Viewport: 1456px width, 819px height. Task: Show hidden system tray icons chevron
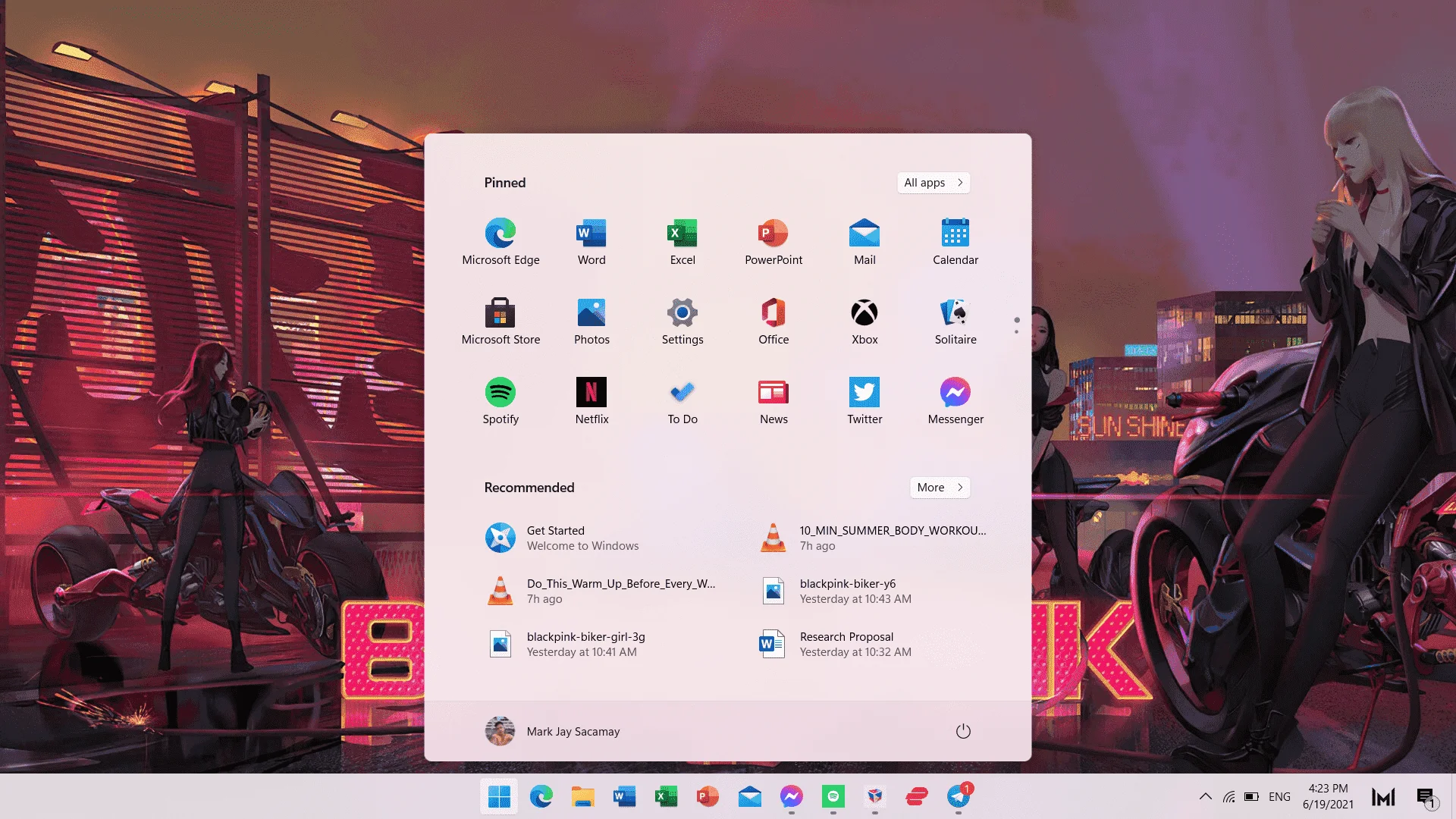[1205, 796]
